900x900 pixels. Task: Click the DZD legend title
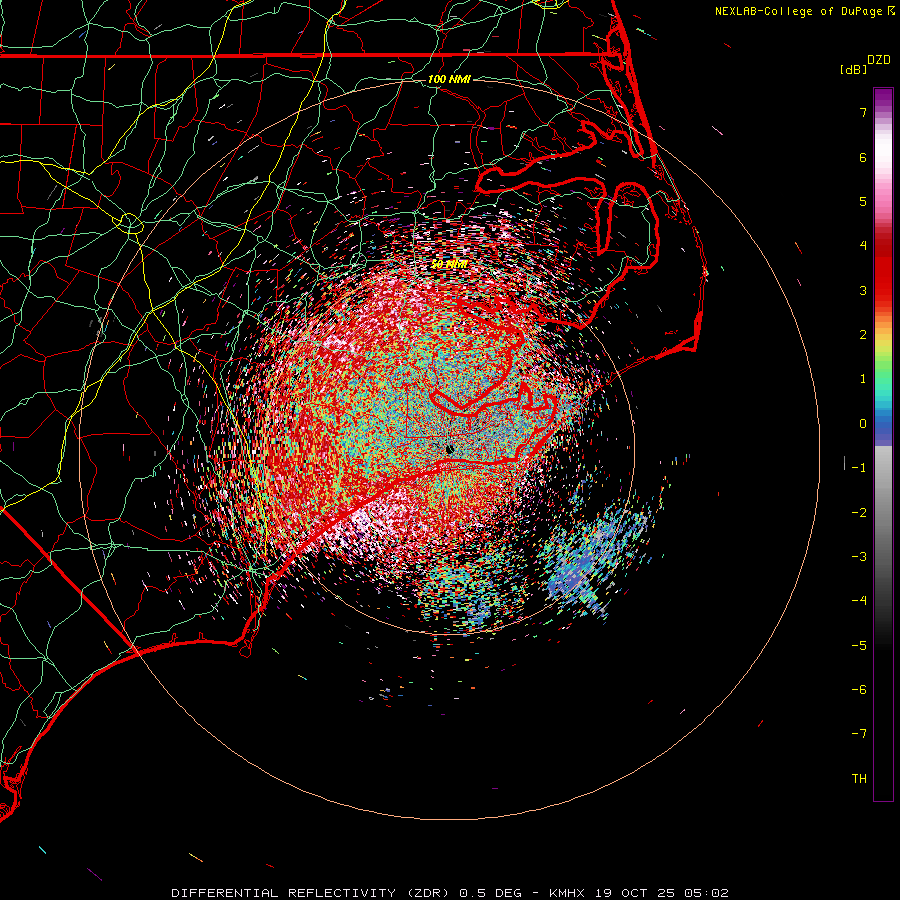tap(878, 60)
